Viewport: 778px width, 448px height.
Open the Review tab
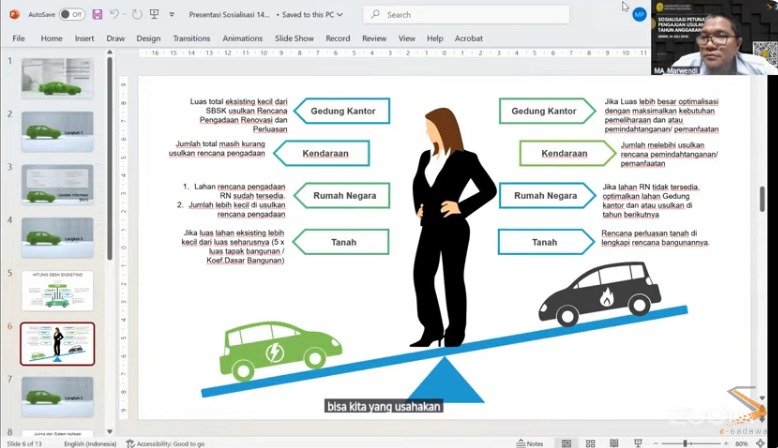(x=374, y=38)
